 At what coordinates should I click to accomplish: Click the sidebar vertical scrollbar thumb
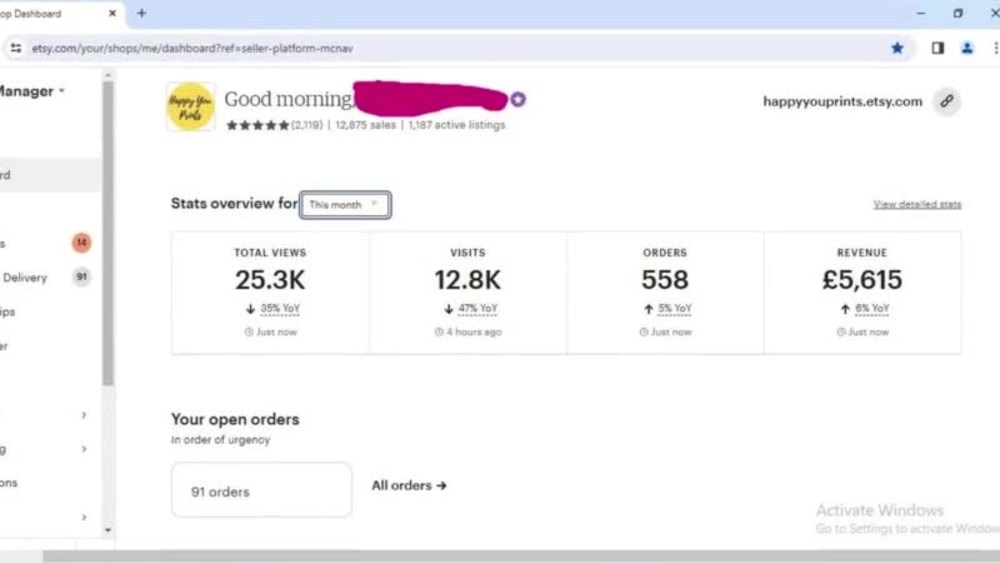coord(108,233)
